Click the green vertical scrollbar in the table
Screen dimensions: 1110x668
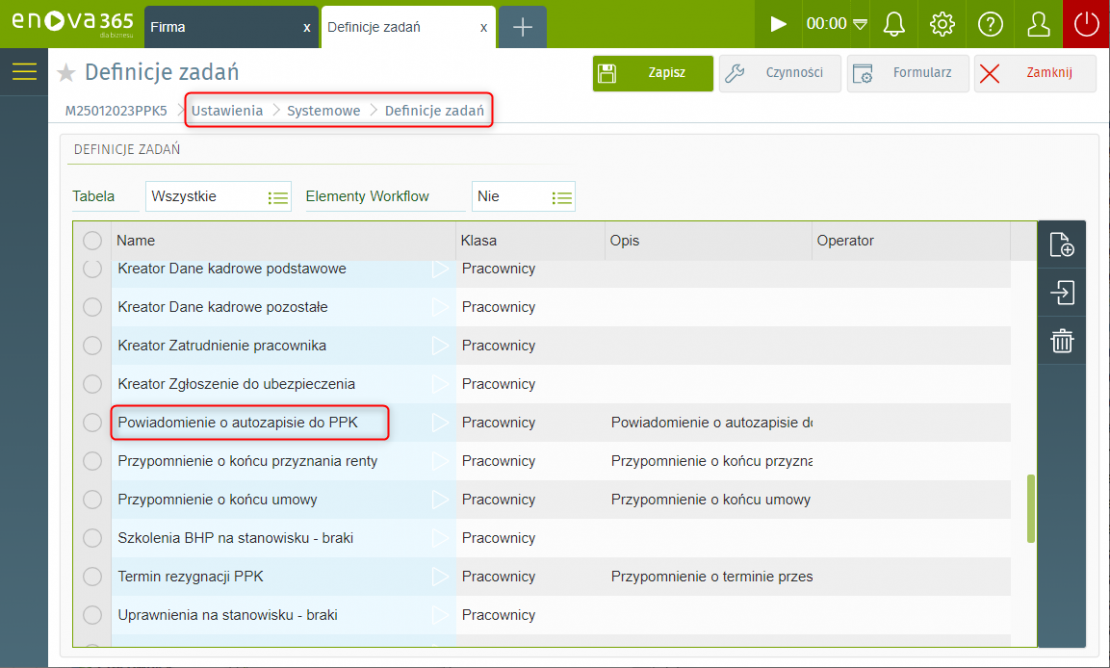pyautogui.click(x=1031, y=509)
